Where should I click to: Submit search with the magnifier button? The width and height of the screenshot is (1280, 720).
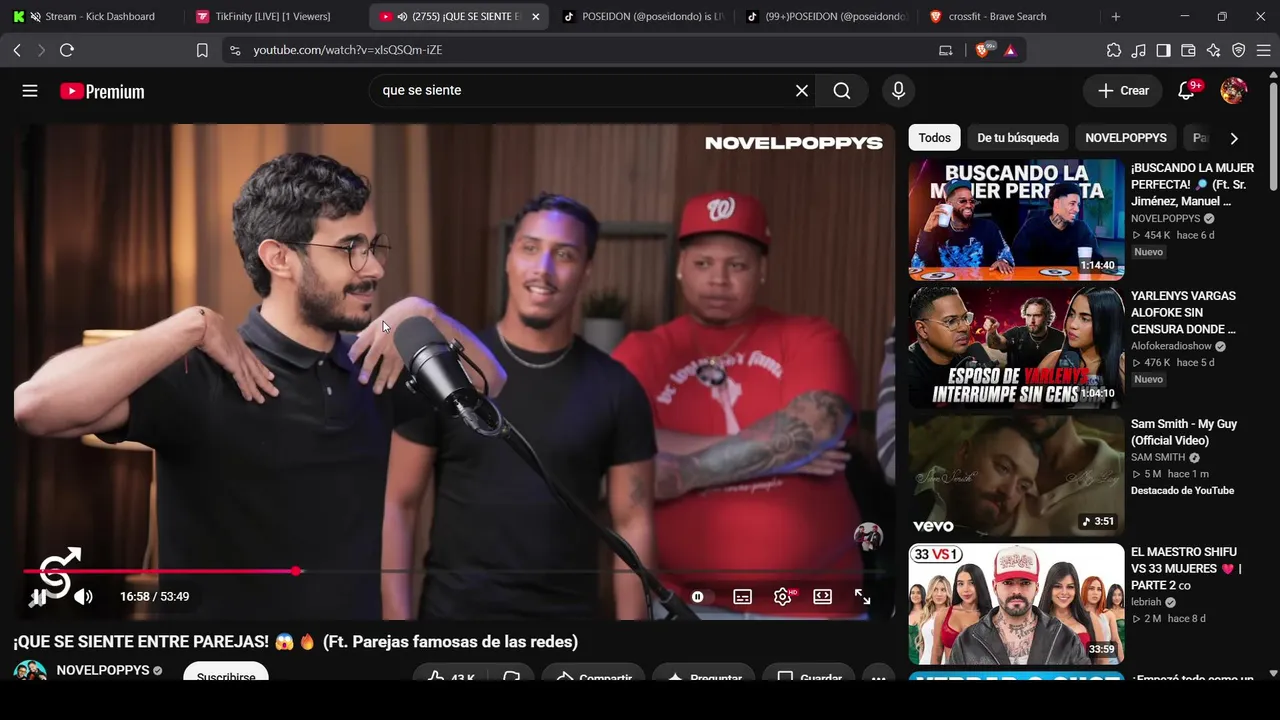point(842,91)
